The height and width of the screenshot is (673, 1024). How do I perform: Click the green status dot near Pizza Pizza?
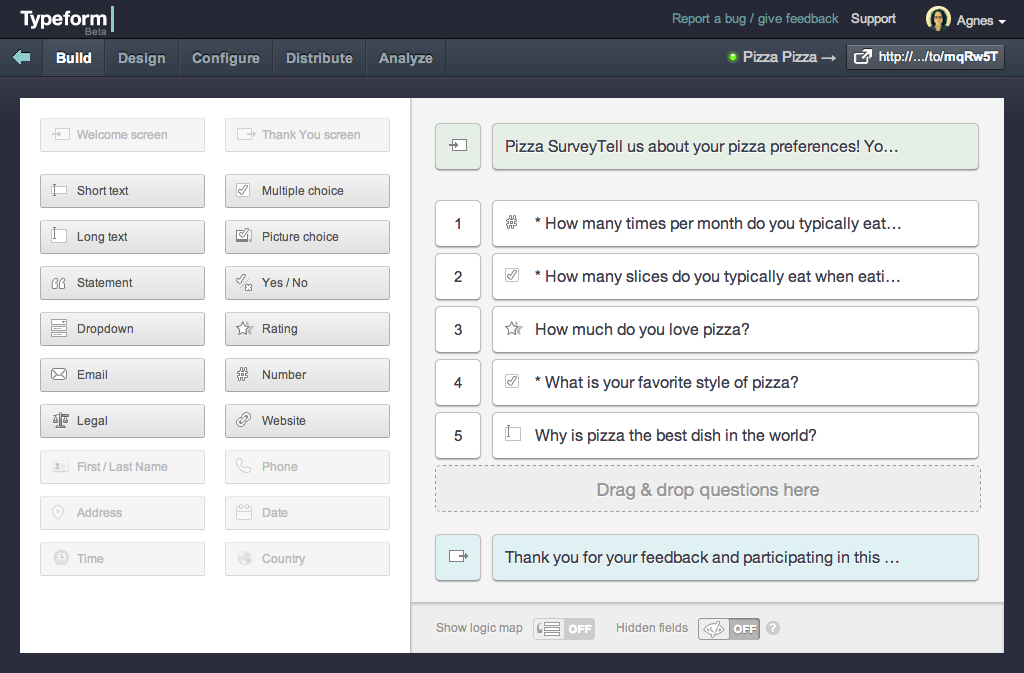(x=732, y=57)
